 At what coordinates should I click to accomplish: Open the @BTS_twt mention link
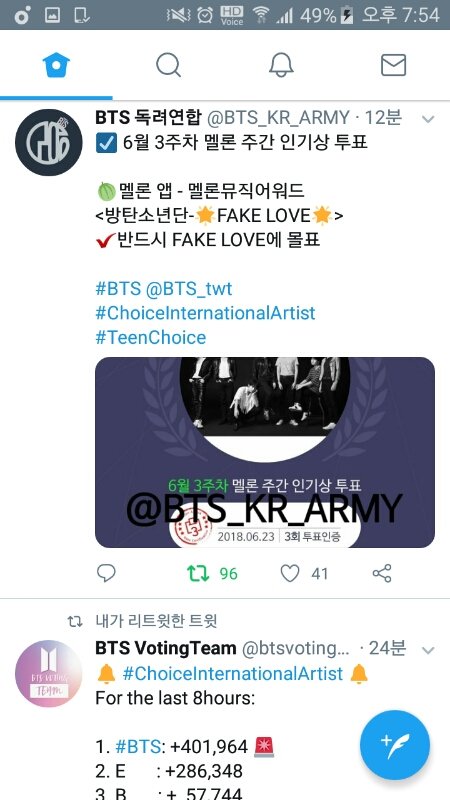189,289
